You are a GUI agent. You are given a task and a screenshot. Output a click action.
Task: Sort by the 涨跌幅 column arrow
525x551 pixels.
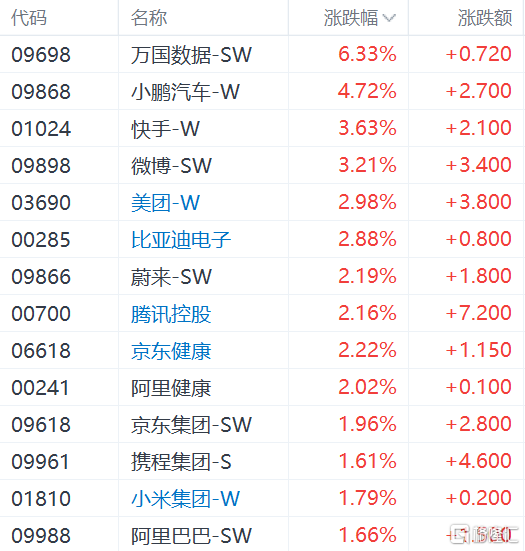tap(389, 18)
